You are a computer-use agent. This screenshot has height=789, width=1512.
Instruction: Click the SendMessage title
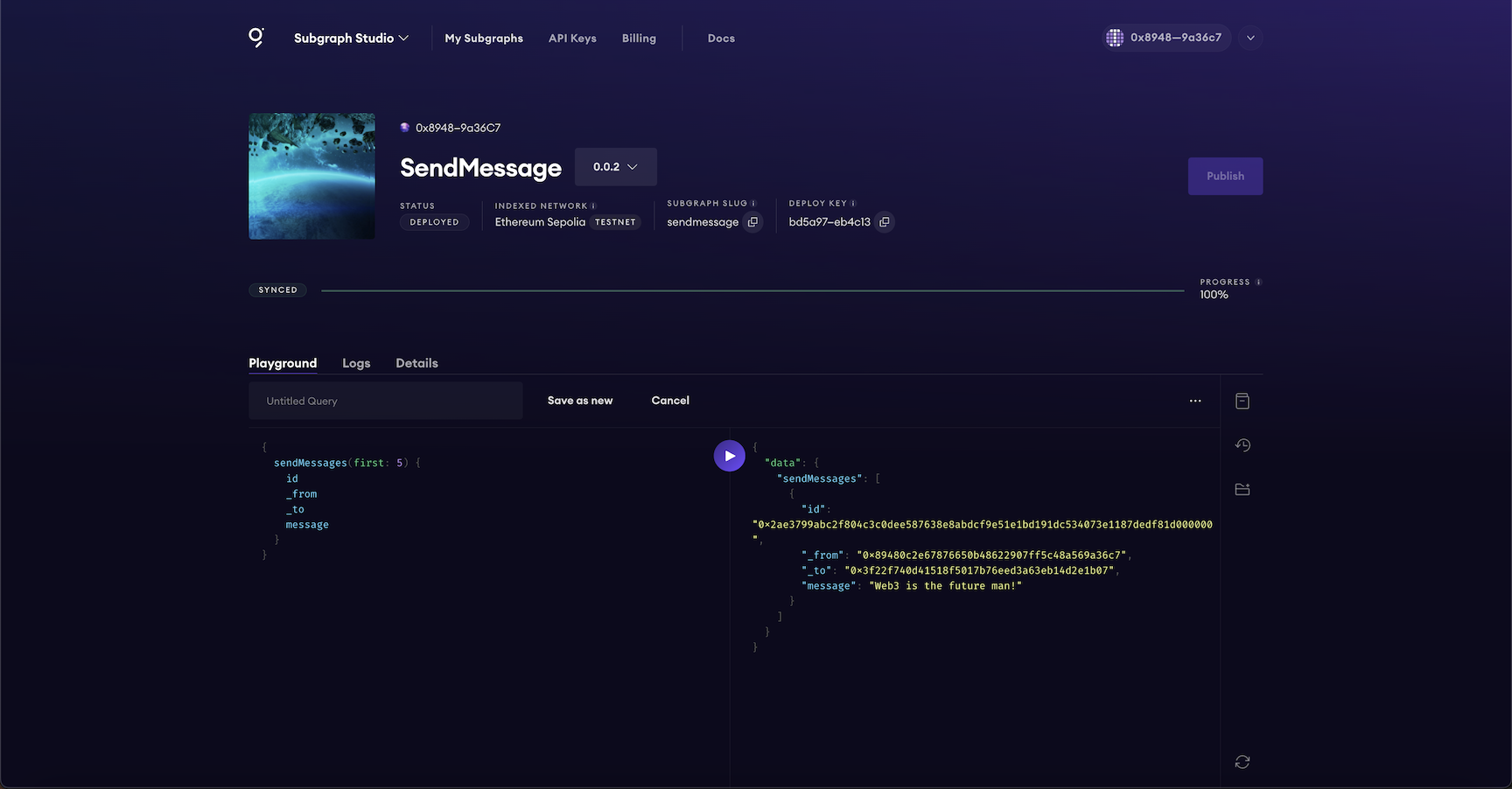[480, 167]
